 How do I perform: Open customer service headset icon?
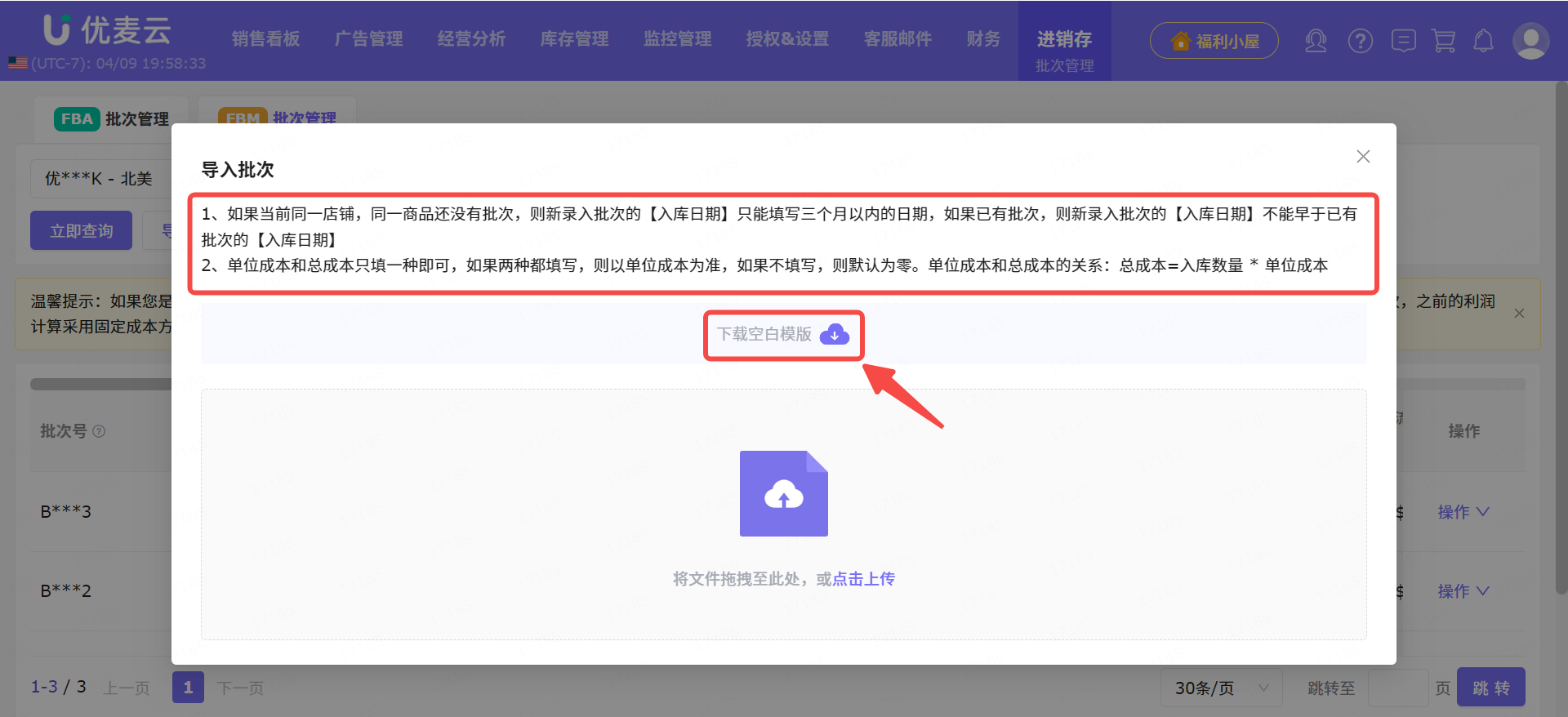[x=1315, y=41]
